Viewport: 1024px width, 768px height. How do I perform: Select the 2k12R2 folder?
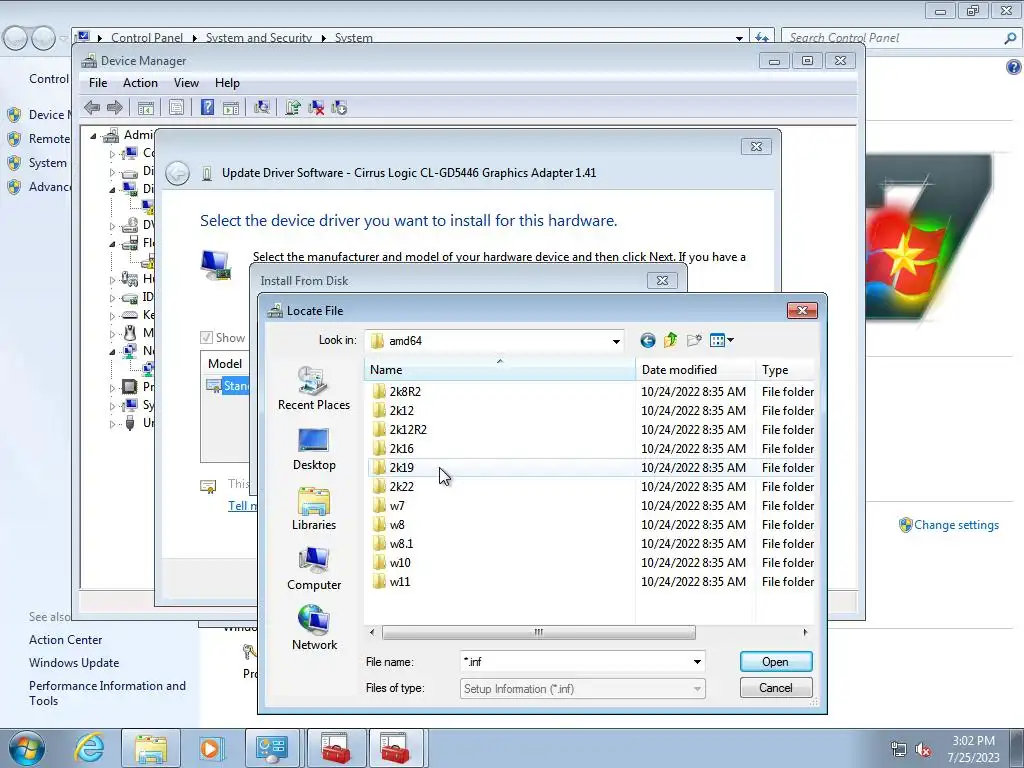408,430
